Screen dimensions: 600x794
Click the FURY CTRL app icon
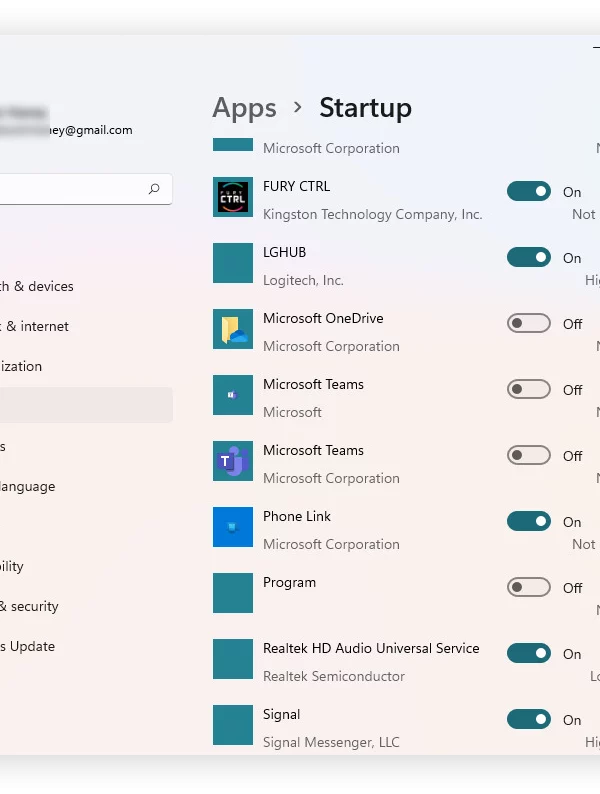pyautogui.click(x=233, y=197)
